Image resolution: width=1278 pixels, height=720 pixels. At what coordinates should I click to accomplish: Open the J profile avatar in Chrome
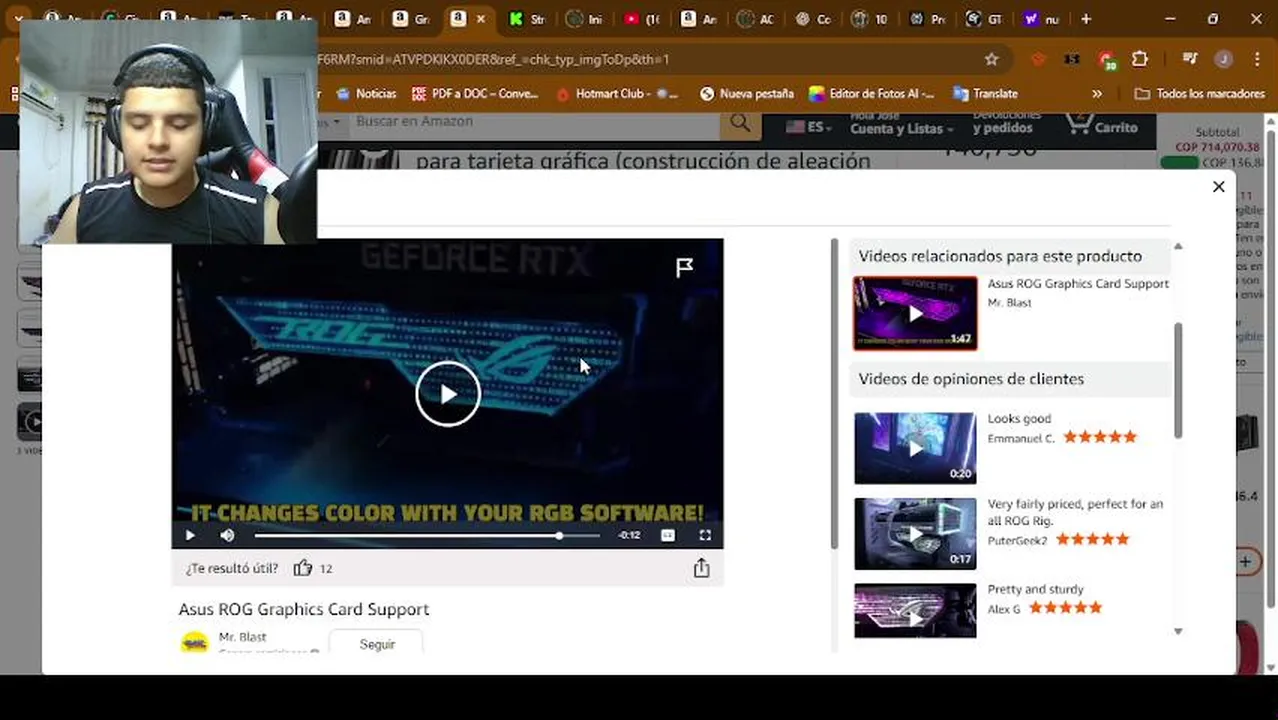(1222, 59)
